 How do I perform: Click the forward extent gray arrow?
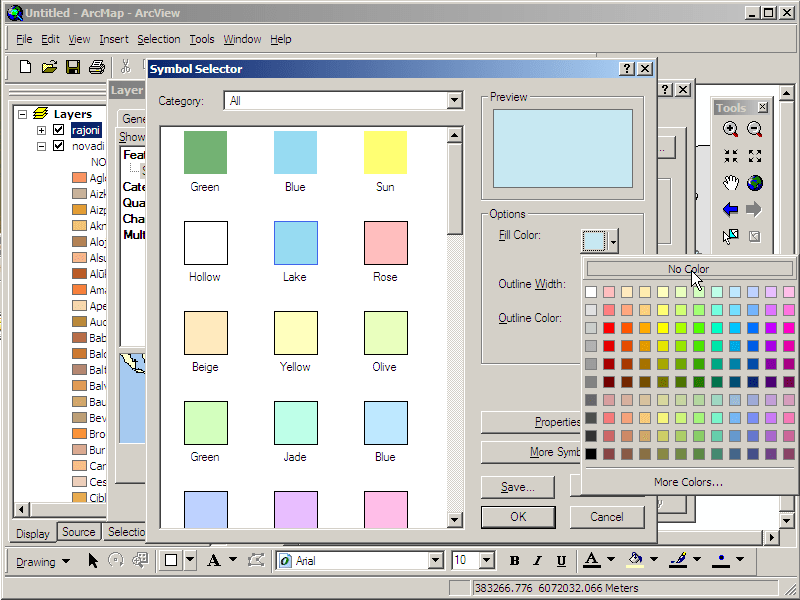pos(754,209)
